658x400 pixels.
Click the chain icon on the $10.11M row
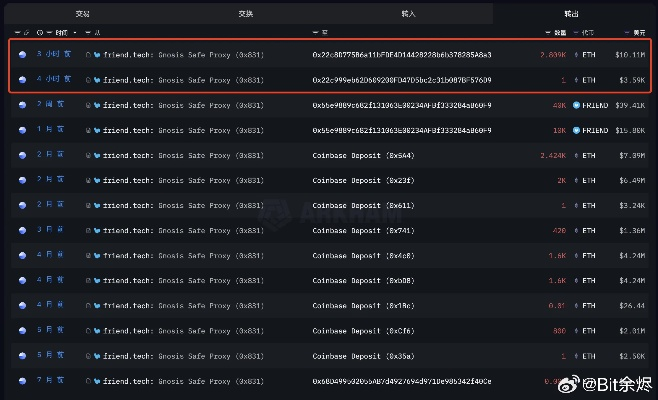22,54
